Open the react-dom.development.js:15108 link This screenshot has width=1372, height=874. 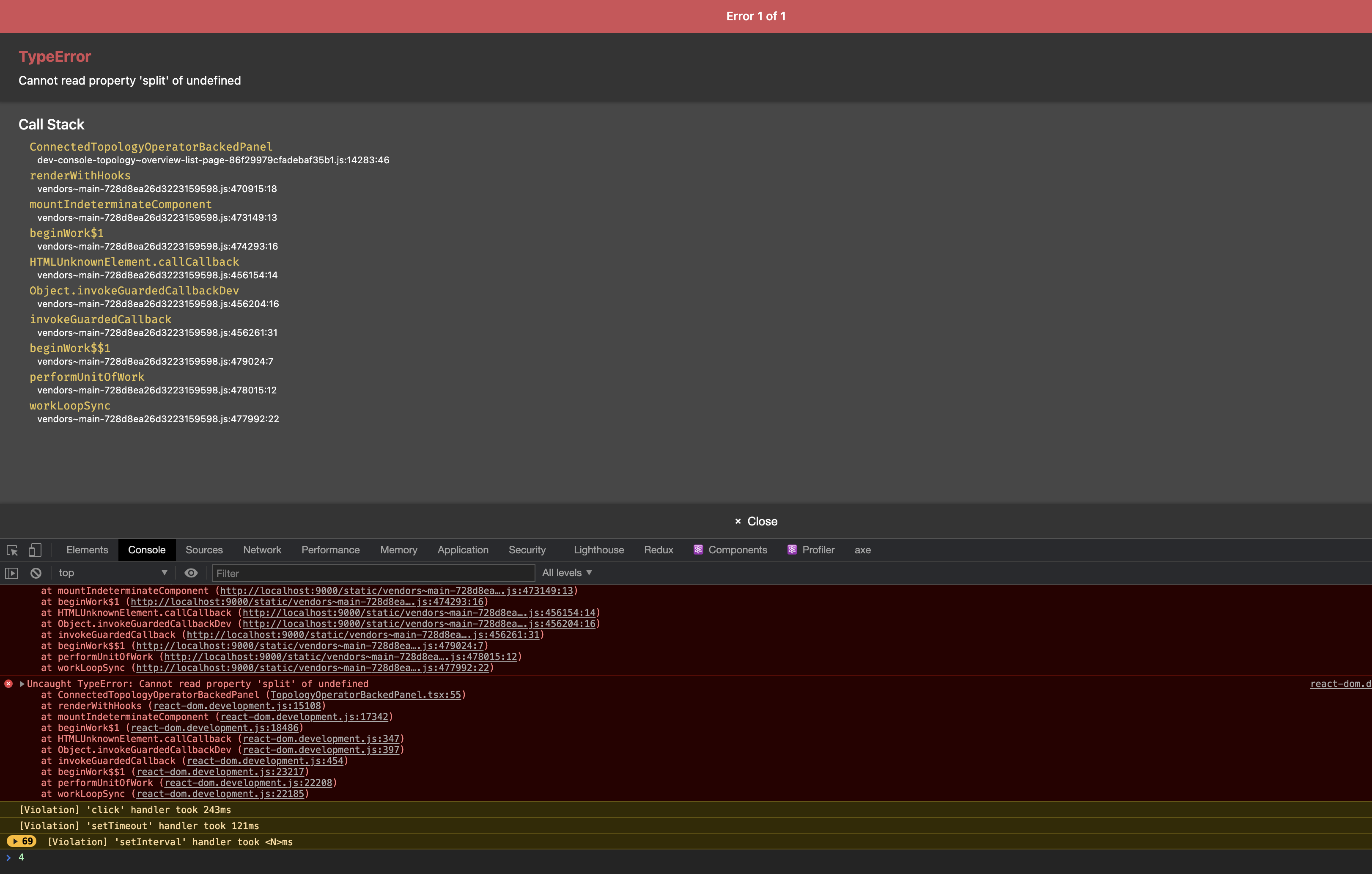tap(237, 706)
